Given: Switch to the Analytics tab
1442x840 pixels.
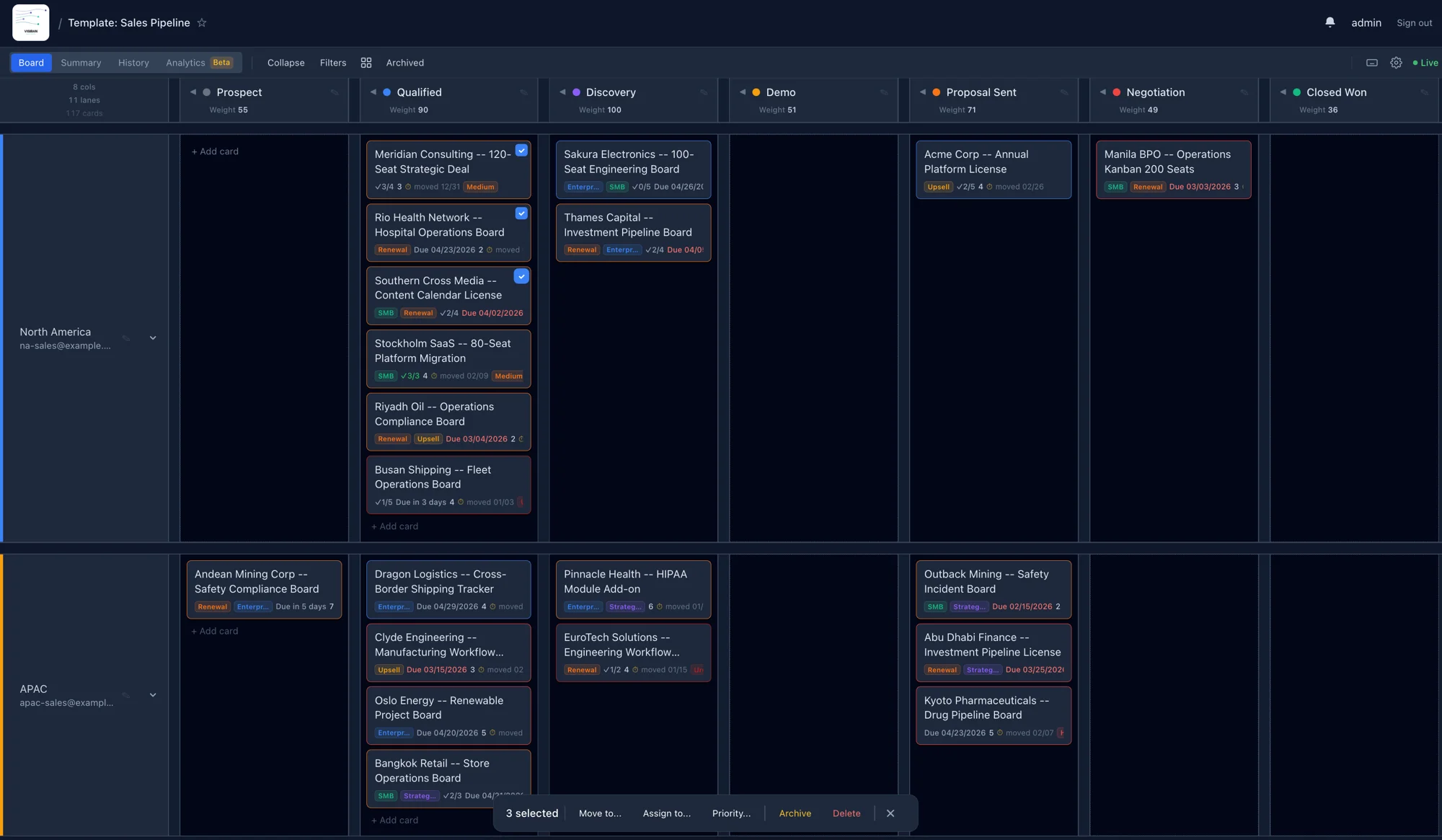Looking at the screenshot, I should (185, 63).
